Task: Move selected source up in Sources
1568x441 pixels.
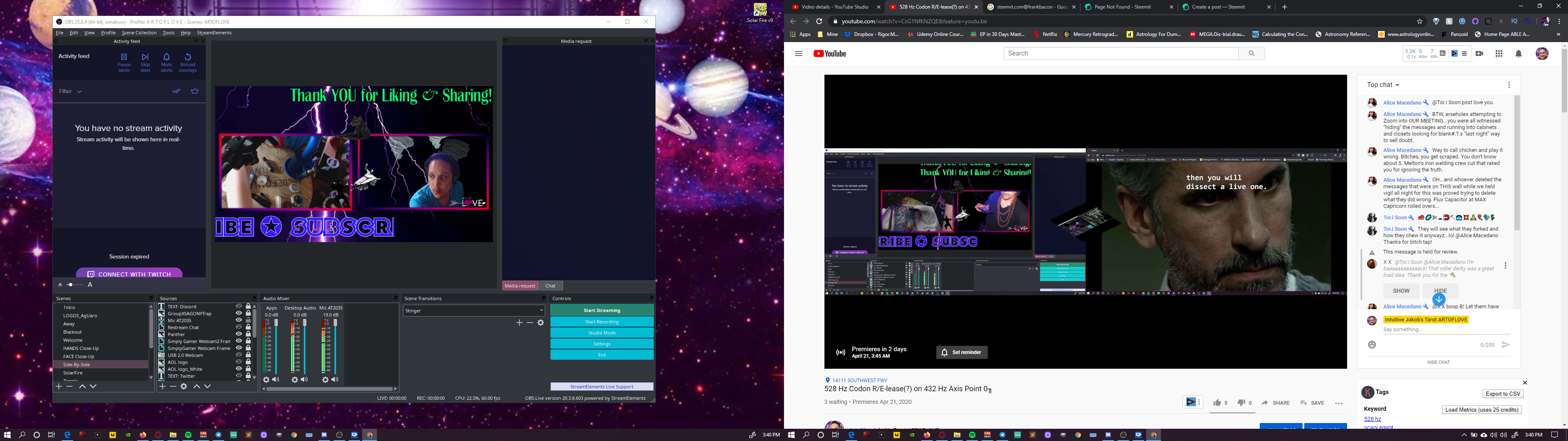Action: (196, 386)
